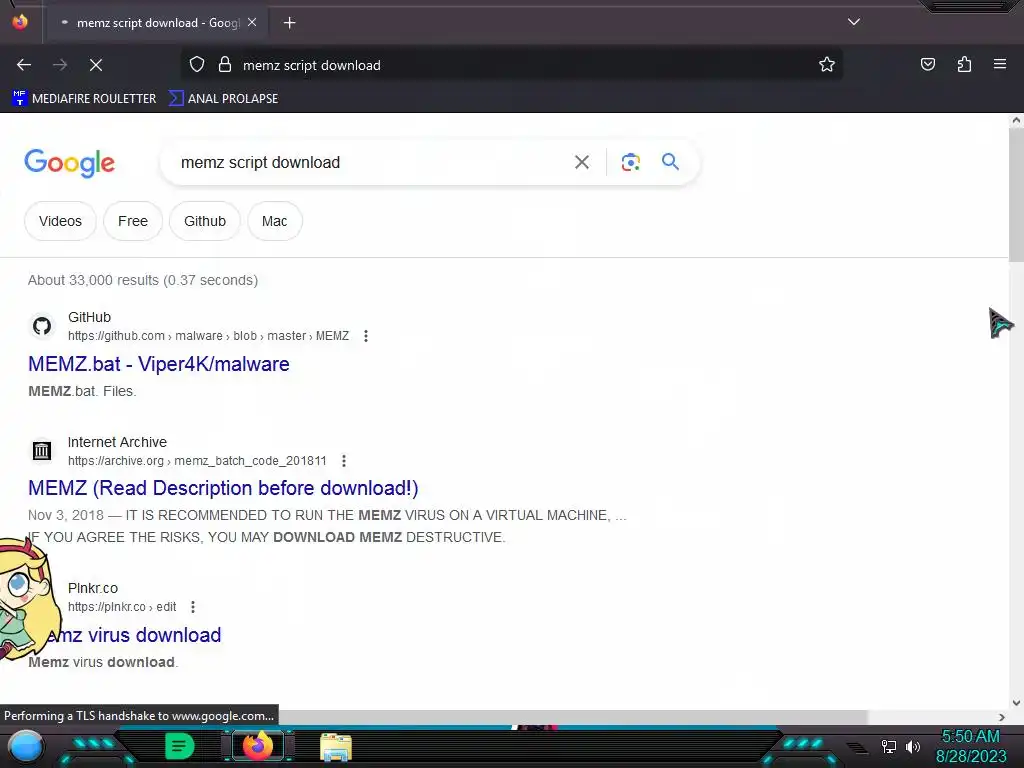Image resolution: width=1024 pixels, height=768 pixels.
Task: Open the Start orb on the taskbar
Action: pyautogui.click(x=26, y=746)
